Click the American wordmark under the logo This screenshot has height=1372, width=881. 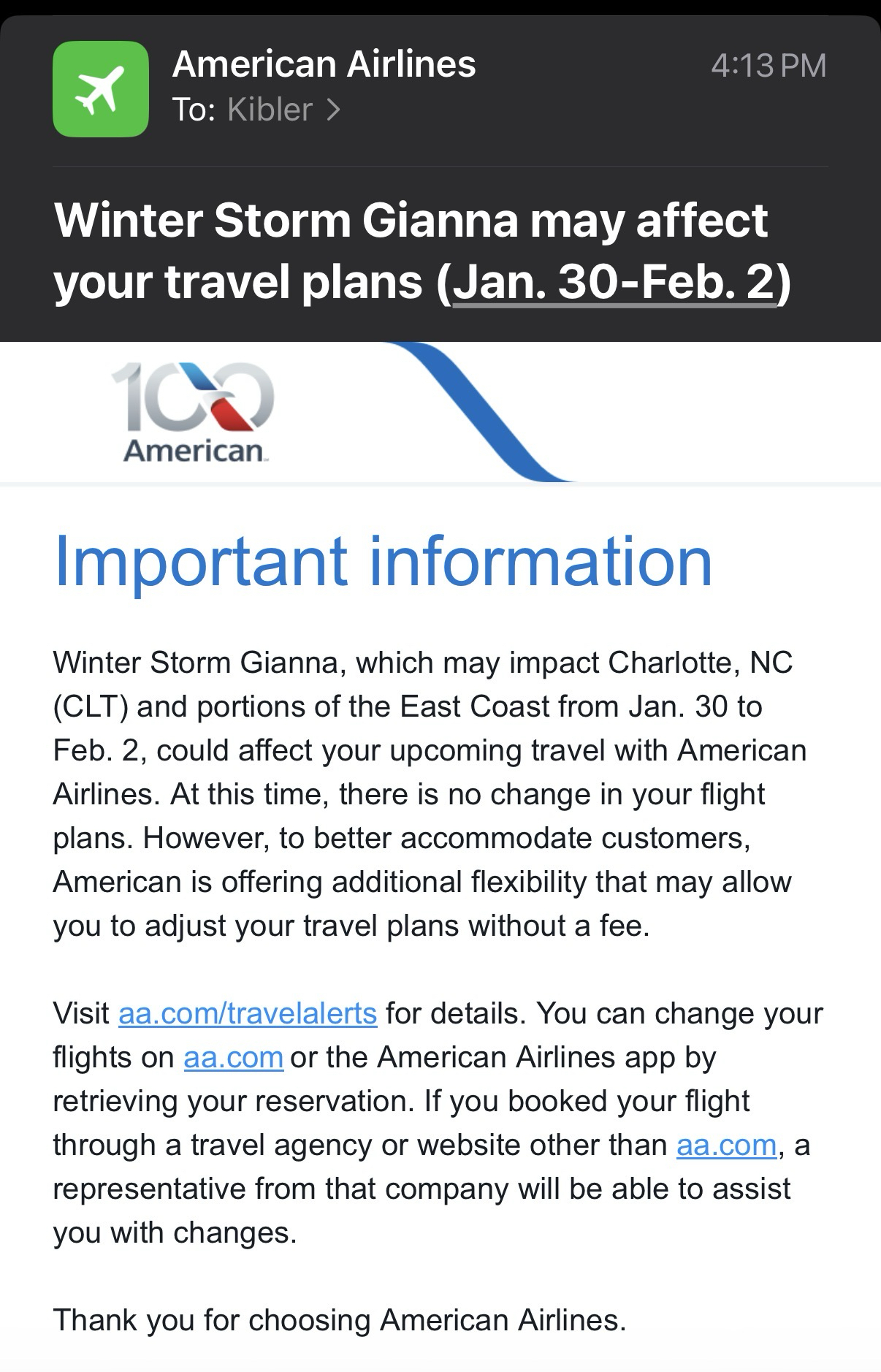coord(194,450)
